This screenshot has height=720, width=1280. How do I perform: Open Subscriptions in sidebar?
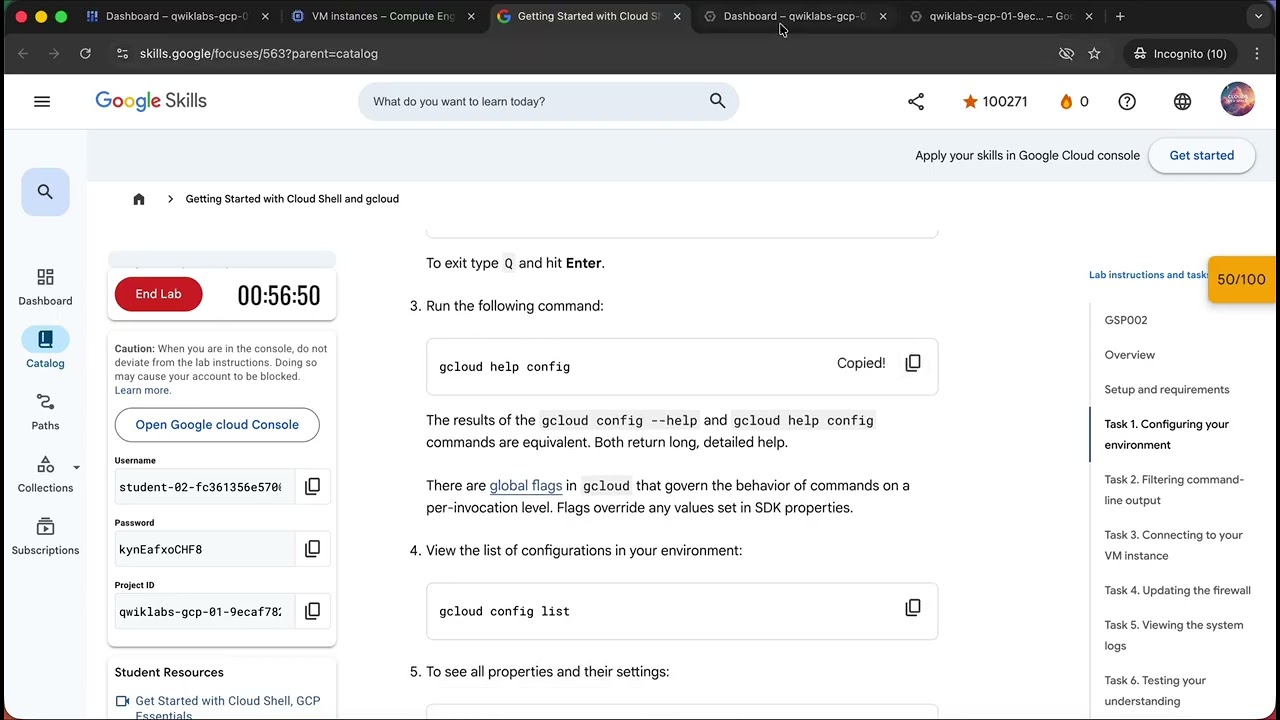pos(45,537)
